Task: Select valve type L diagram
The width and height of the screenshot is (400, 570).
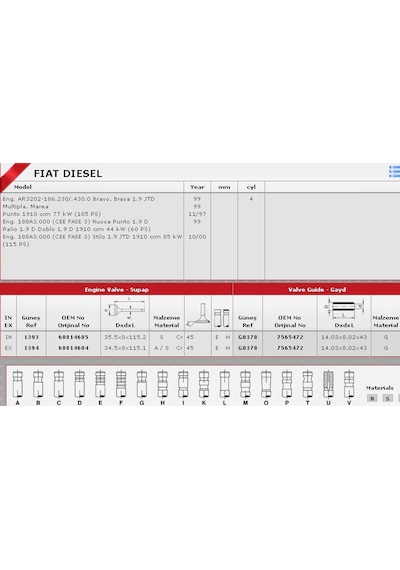Action: pos(224,385)
